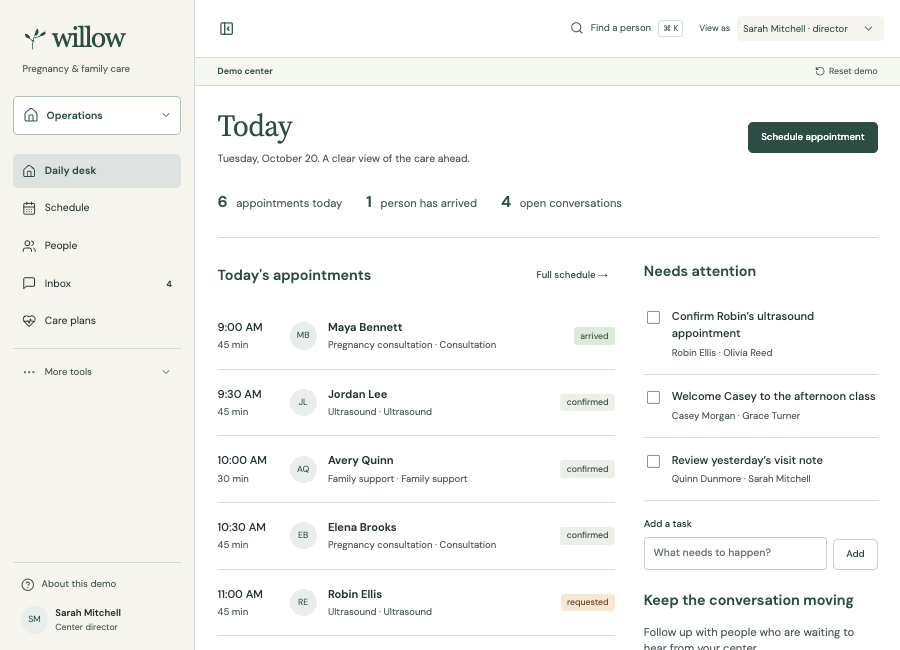900x650 pixels.
Task: Click the People icon in sidebar
Action: [29, 246]
